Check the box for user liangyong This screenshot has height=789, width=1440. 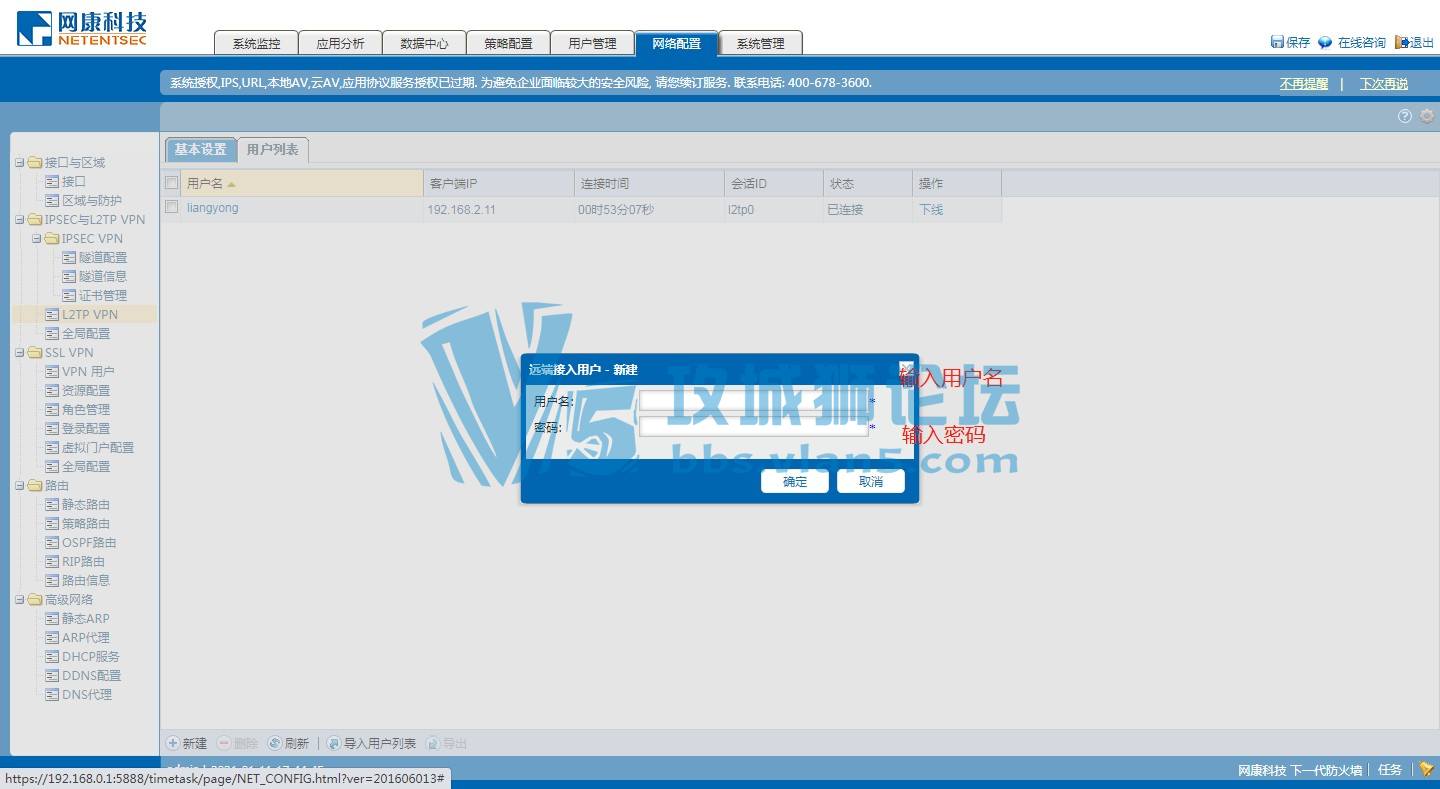(172, 207)
